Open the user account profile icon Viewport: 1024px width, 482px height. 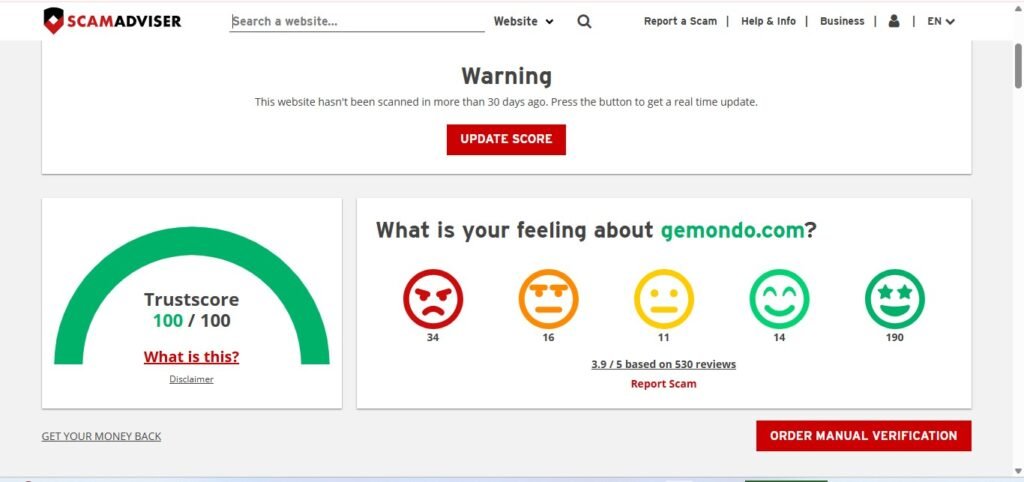point(894,21)
